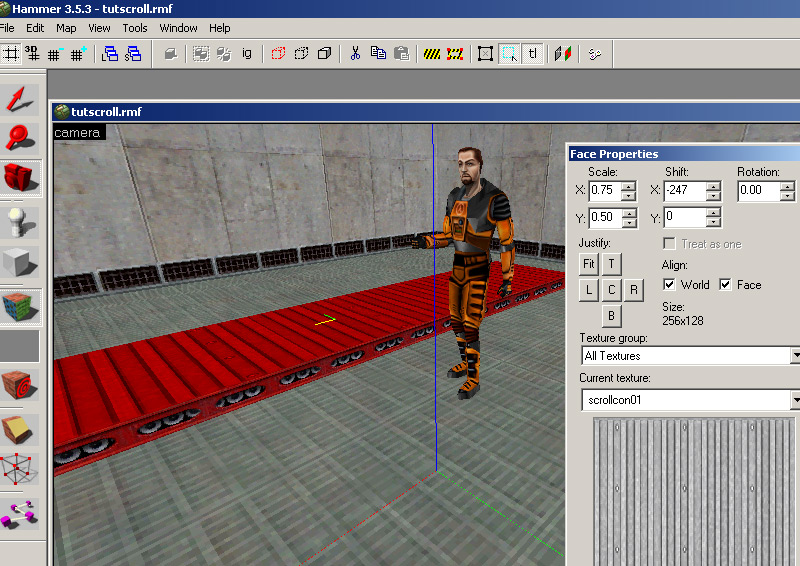Uncheck the World align checkbox
Viewport: 800px width, 566px height.
point(669,284)
